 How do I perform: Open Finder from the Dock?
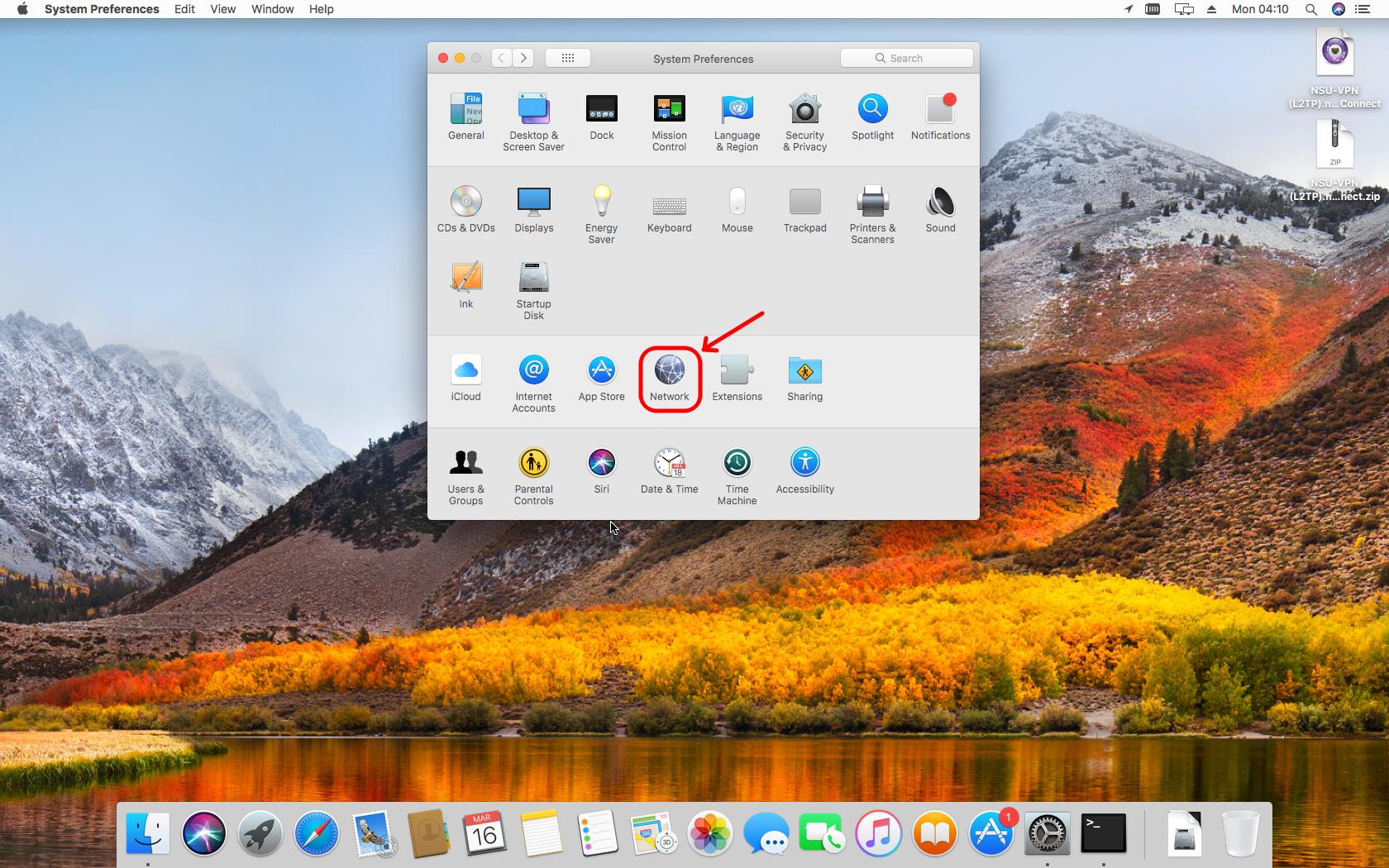pyautogui.click(x=148, y=833)
